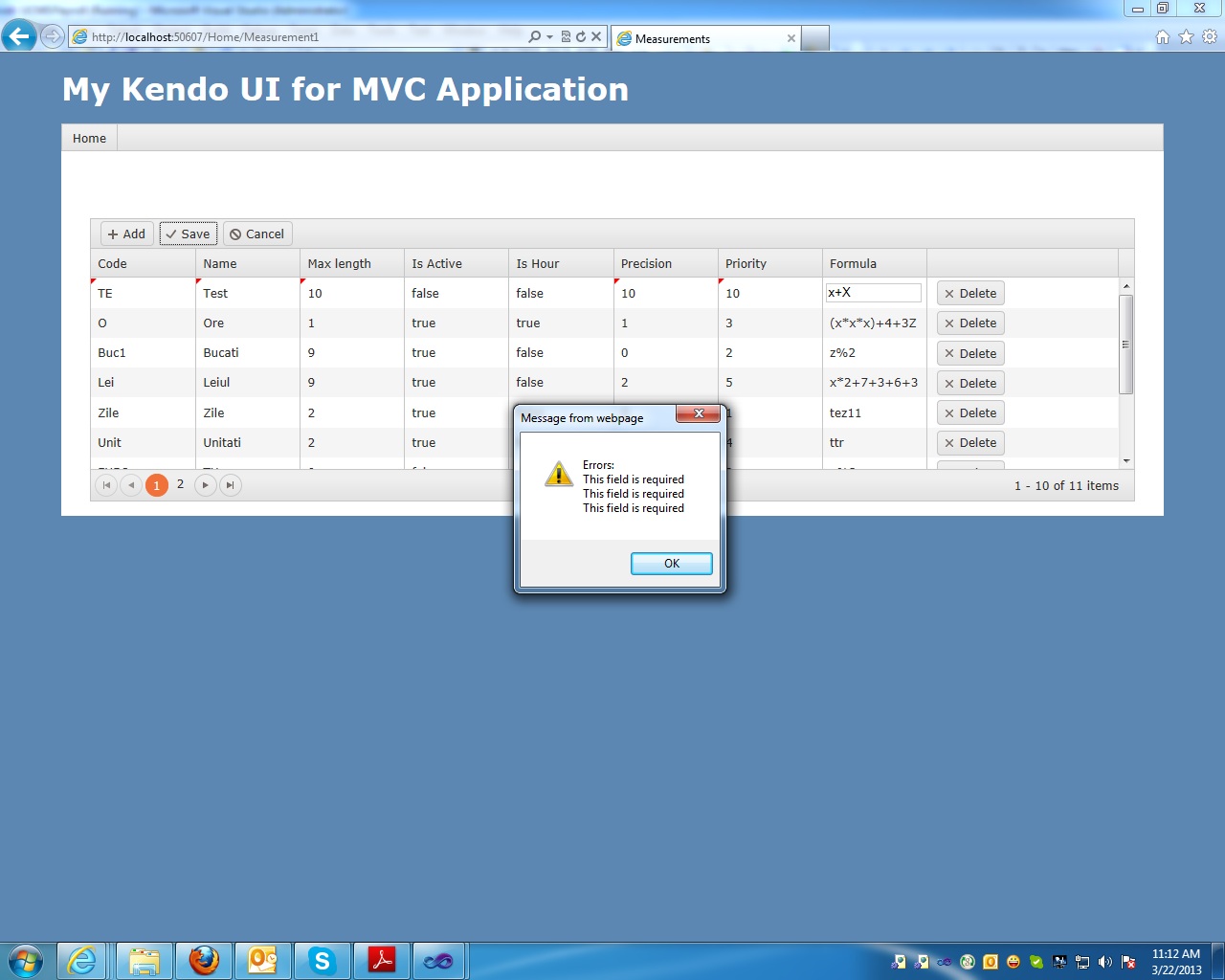Go to next grid page

[x=205, y=485]
